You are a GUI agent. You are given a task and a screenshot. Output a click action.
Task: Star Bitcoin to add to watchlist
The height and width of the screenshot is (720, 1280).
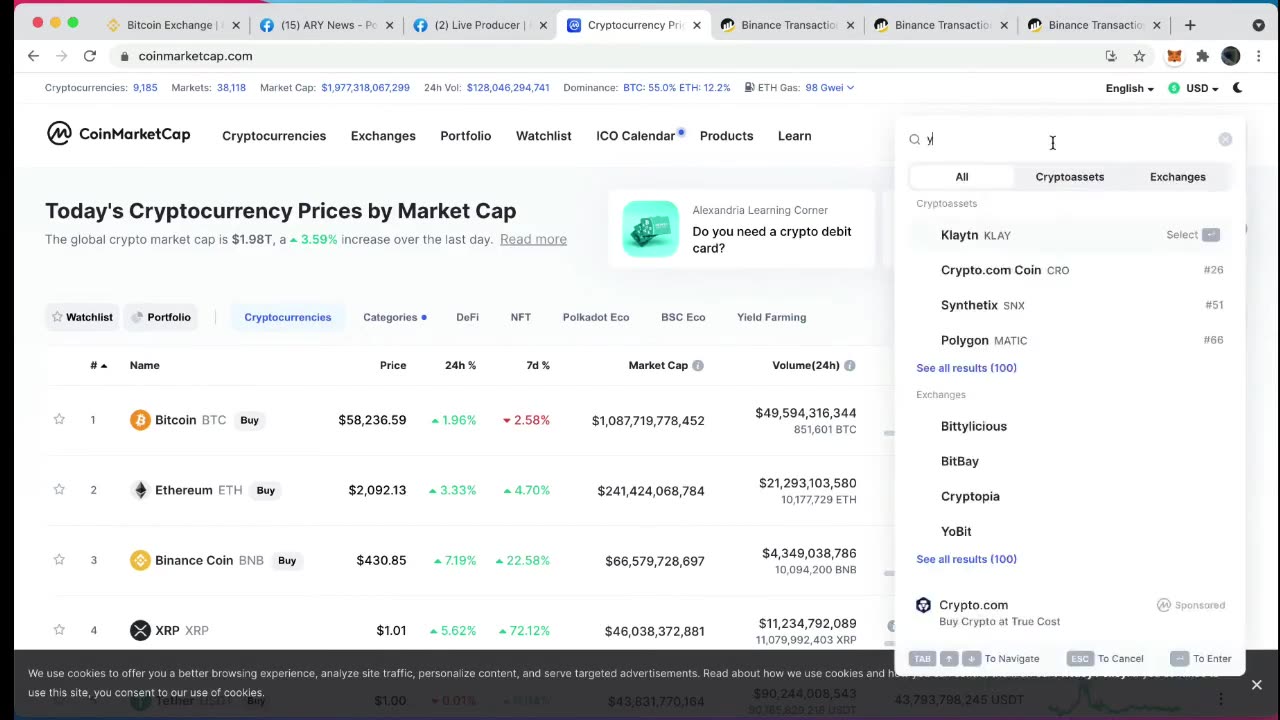pyautogui.click(x=59, y=420)
